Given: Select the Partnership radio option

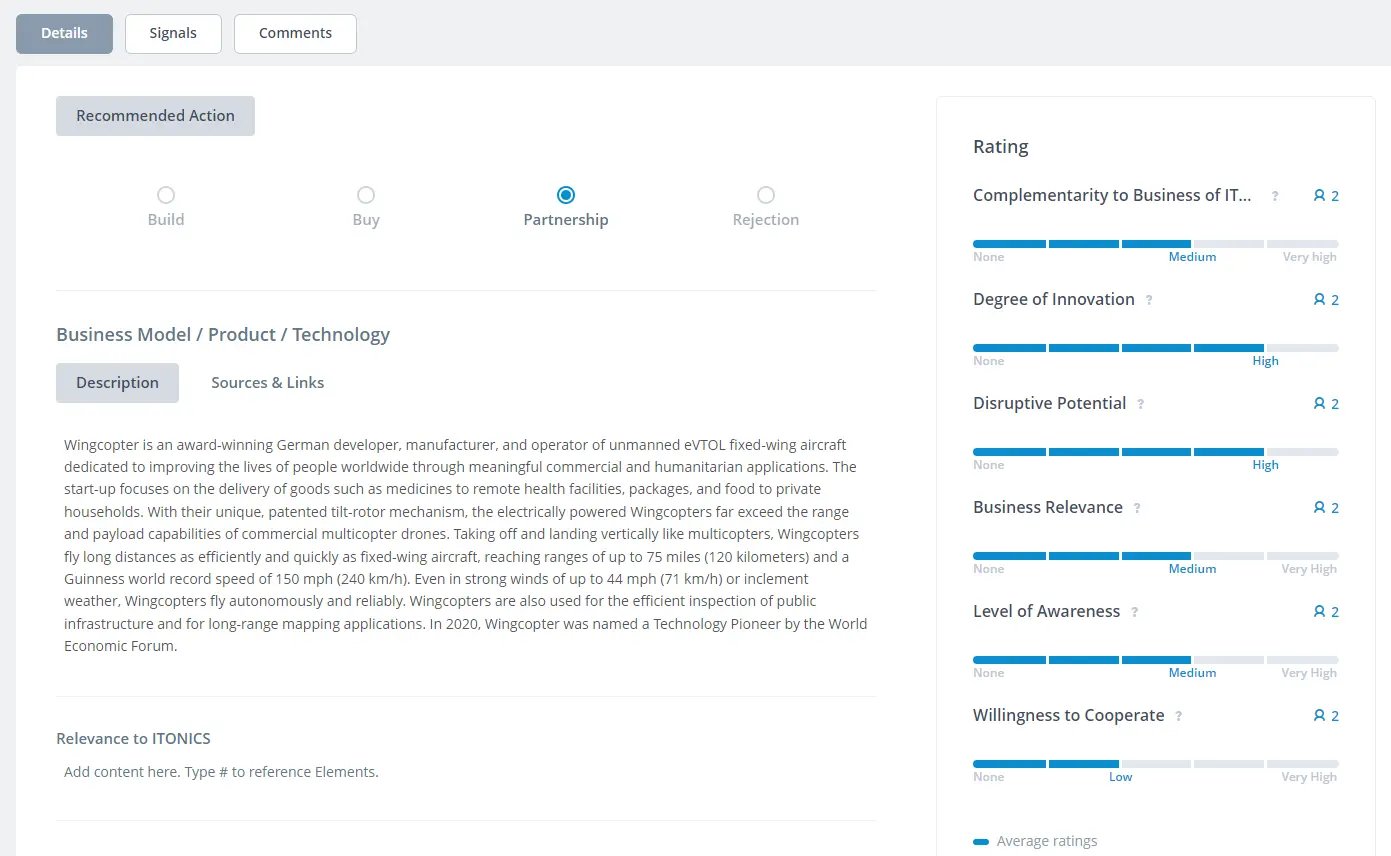Looking at the screenshot, I should pyautogui.click(x=566, y=195).
